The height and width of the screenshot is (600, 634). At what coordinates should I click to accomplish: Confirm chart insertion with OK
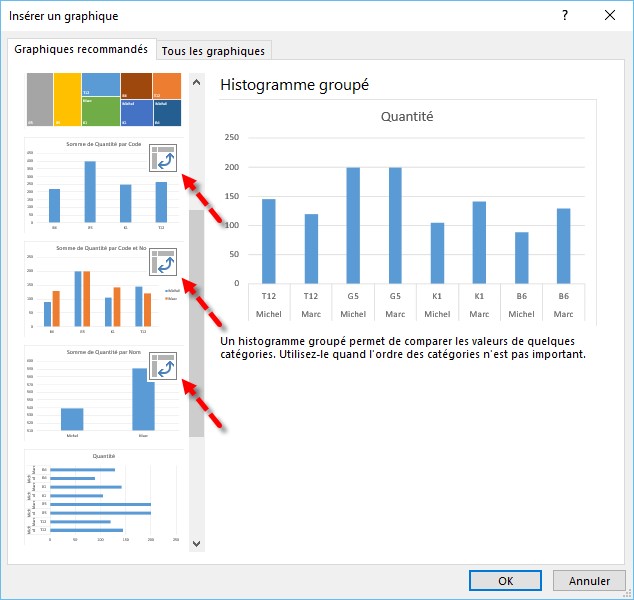pos(506,580)
